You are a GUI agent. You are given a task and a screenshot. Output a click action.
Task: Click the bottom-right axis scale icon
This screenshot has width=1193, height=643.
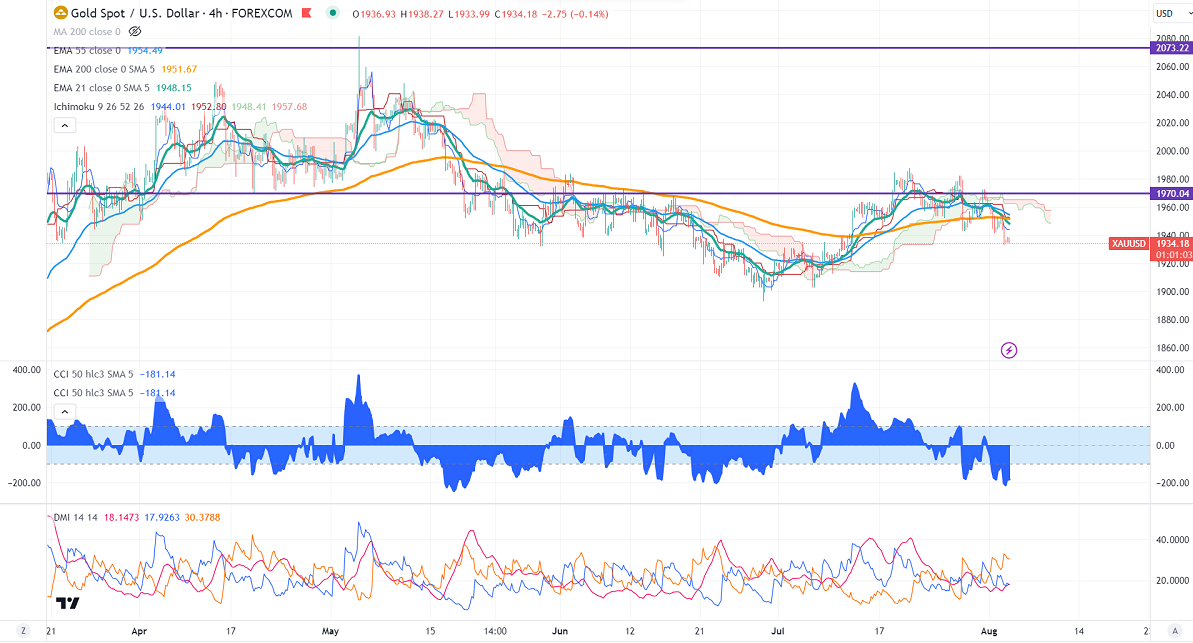[x=1177, y=631]
